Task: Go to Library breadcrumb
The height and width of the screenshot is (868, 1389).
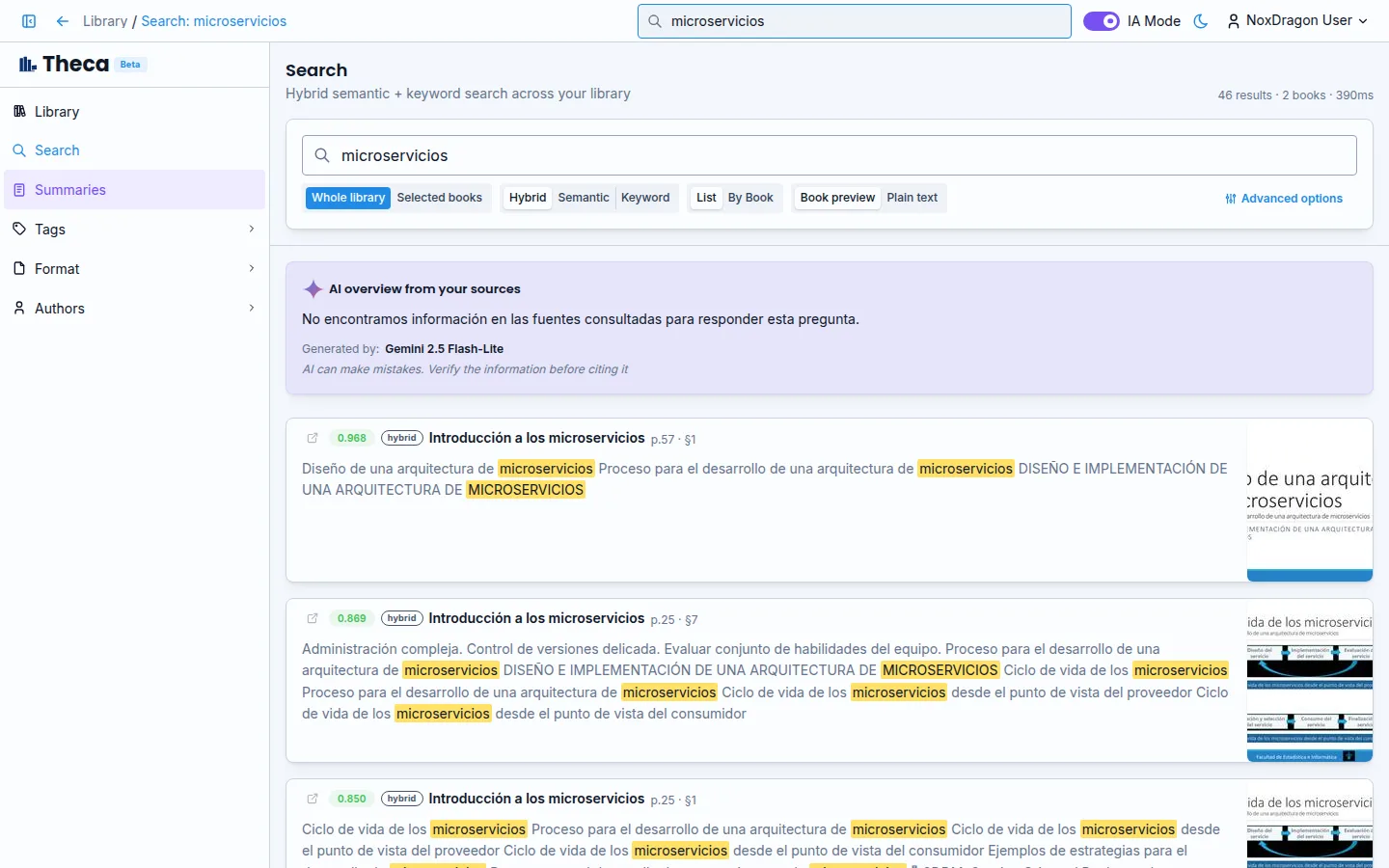Action: 105,21
